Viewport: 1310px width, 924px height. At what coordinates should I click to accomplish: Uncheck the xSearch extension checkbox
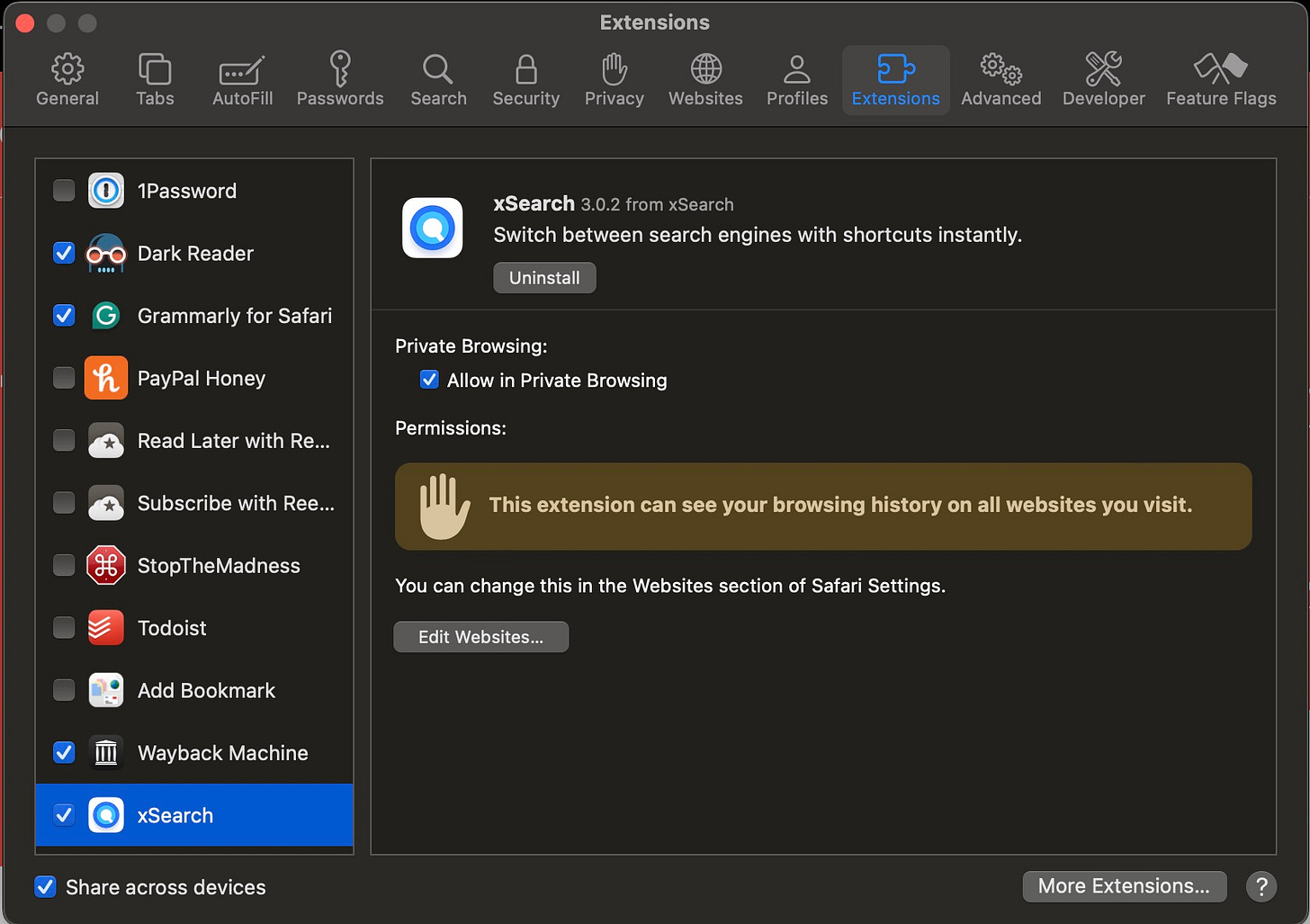click(64, 815)
